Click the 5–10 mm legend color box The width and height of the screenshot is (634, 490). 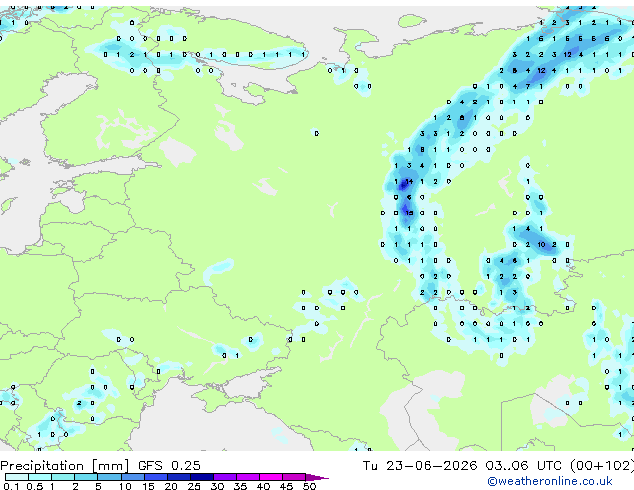109,477
